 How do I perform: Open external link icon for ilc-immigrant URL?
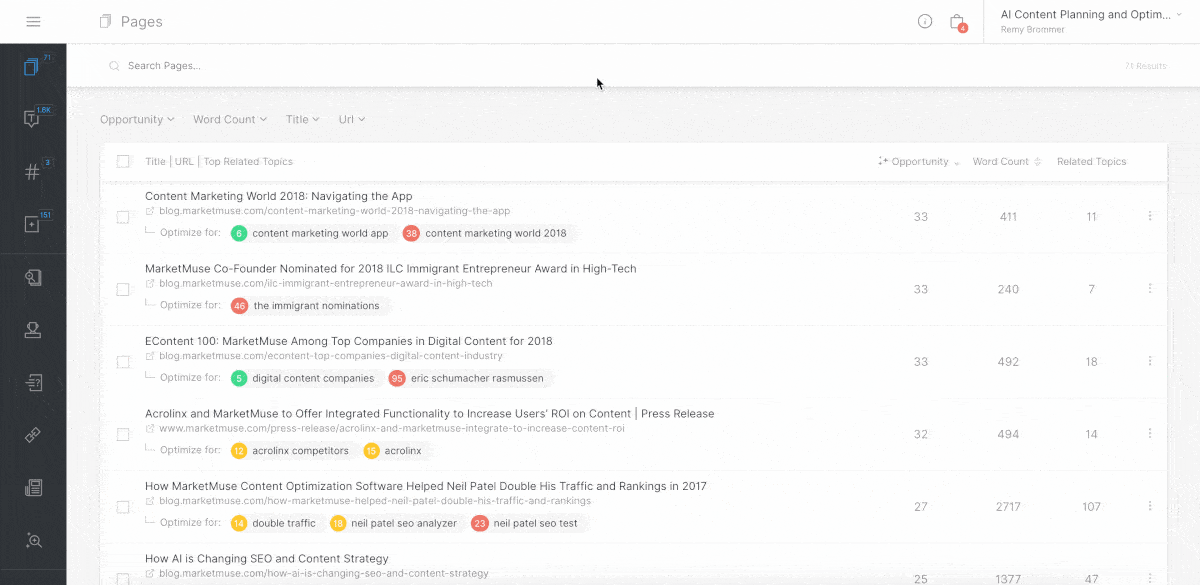150,283
